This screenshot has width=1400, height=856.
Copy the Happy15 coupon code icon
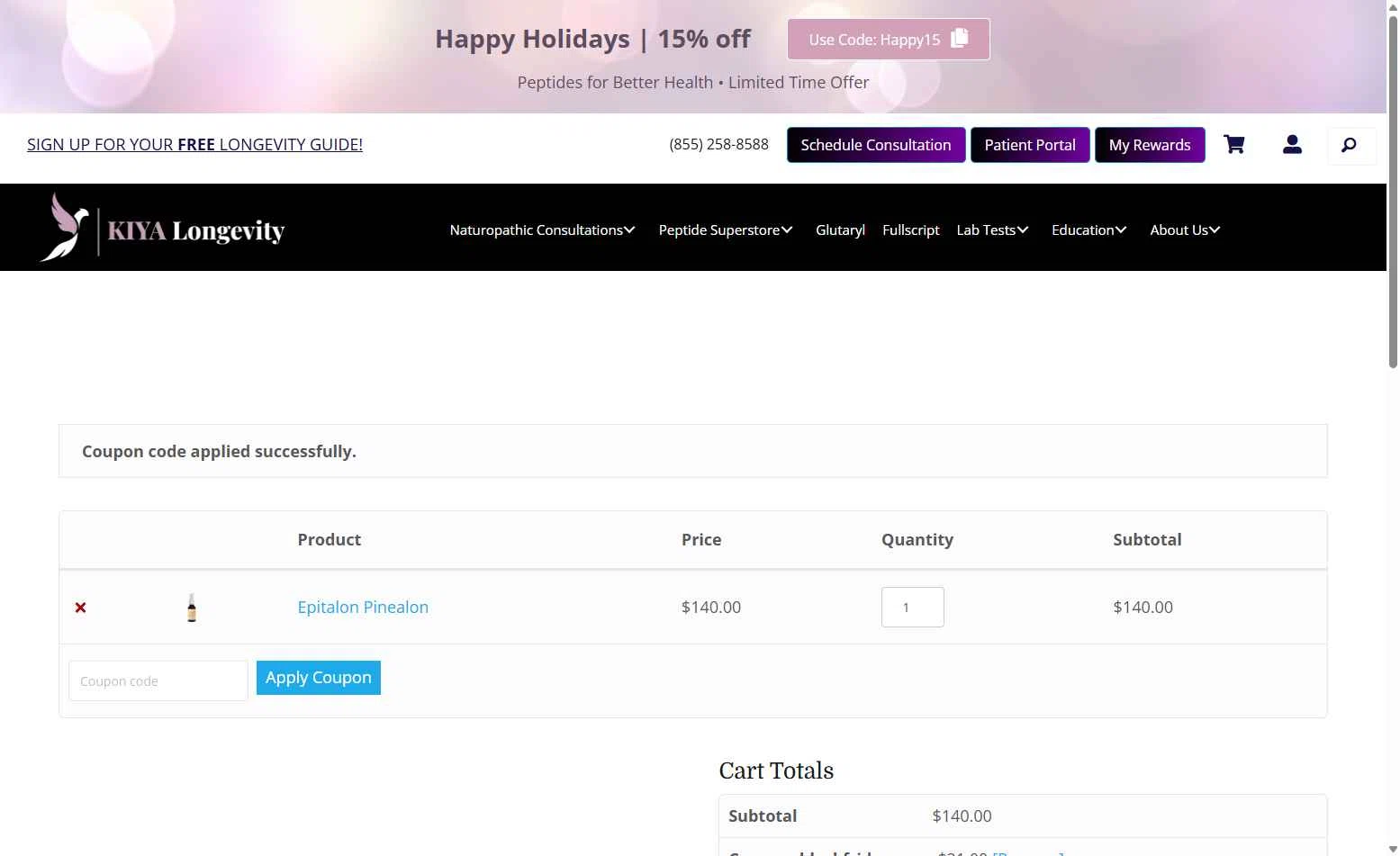tap(960, 38)
